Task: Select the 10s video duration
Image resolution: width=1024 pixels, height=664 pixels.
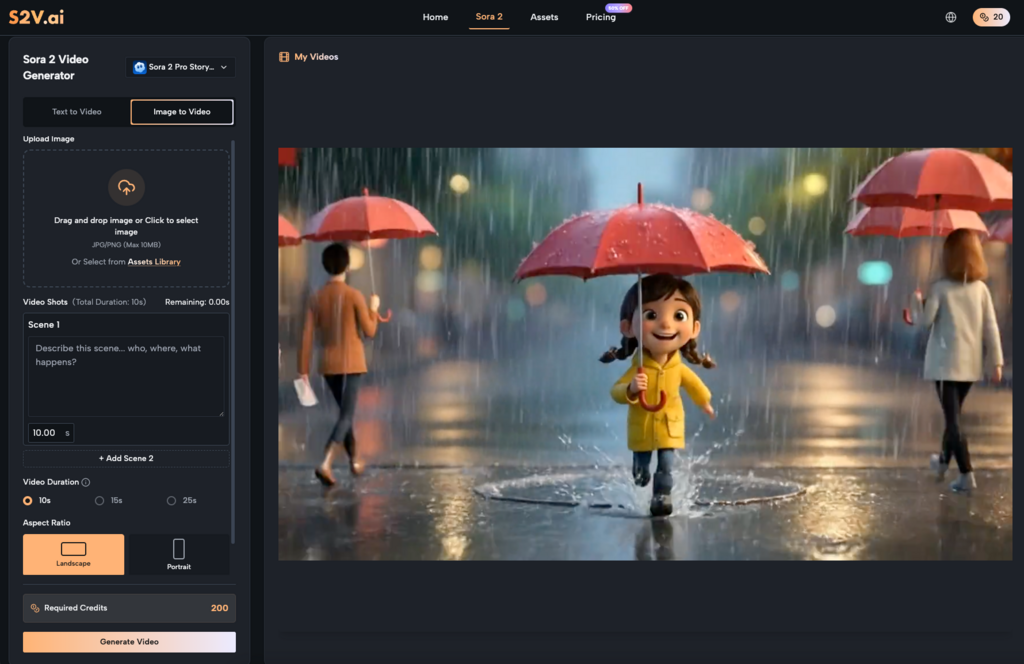Action: point(28,500)
